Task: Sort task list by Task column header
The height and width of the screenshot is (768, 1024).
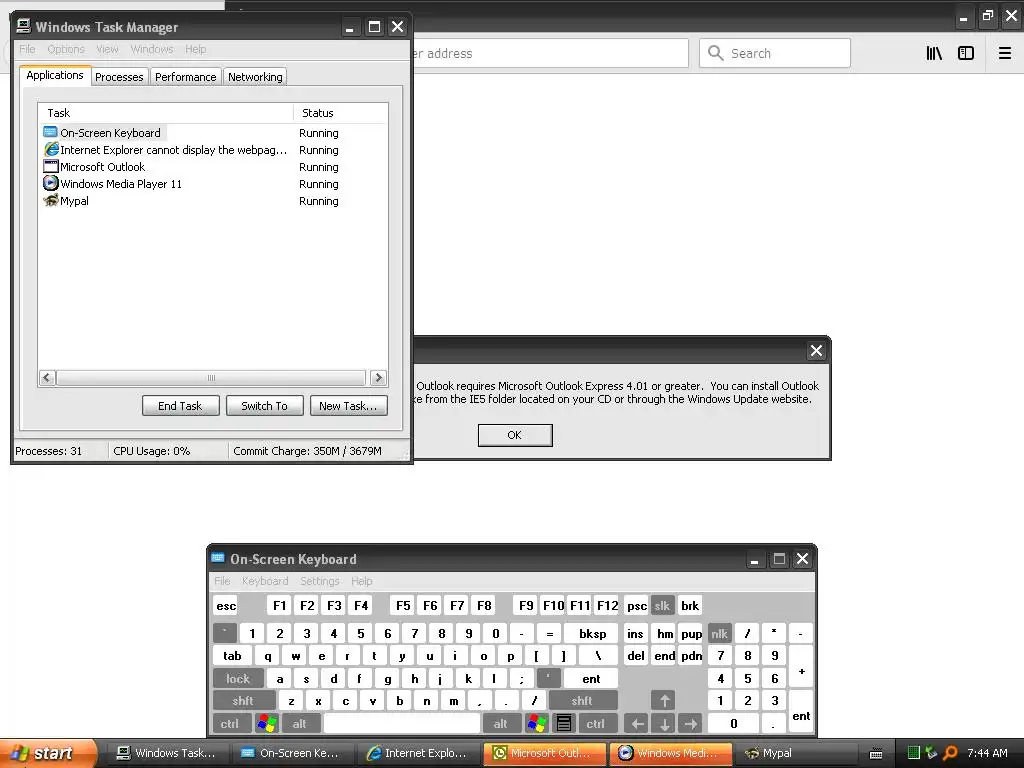Action: (166, 113)
